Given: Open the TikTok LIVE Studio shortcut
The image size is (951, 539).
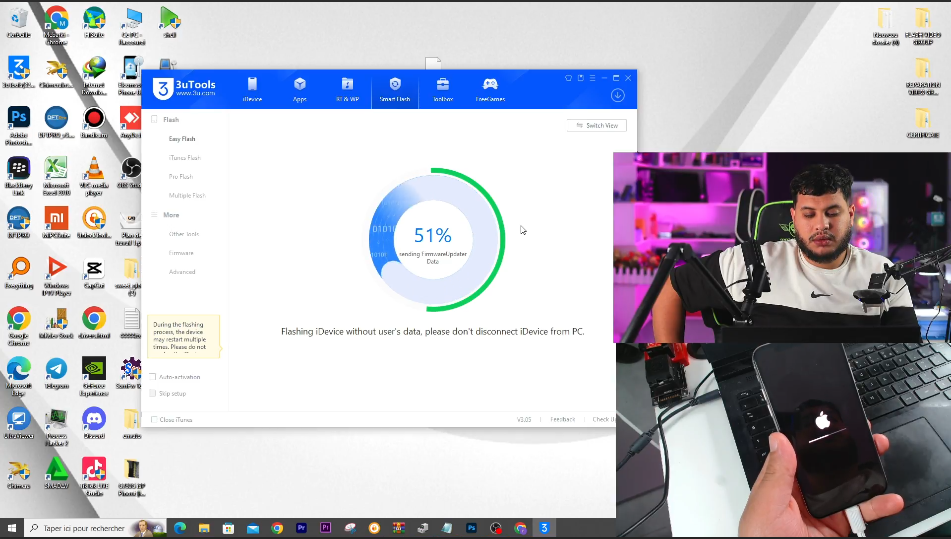Looking at the screenshot, I should (94, 477).
